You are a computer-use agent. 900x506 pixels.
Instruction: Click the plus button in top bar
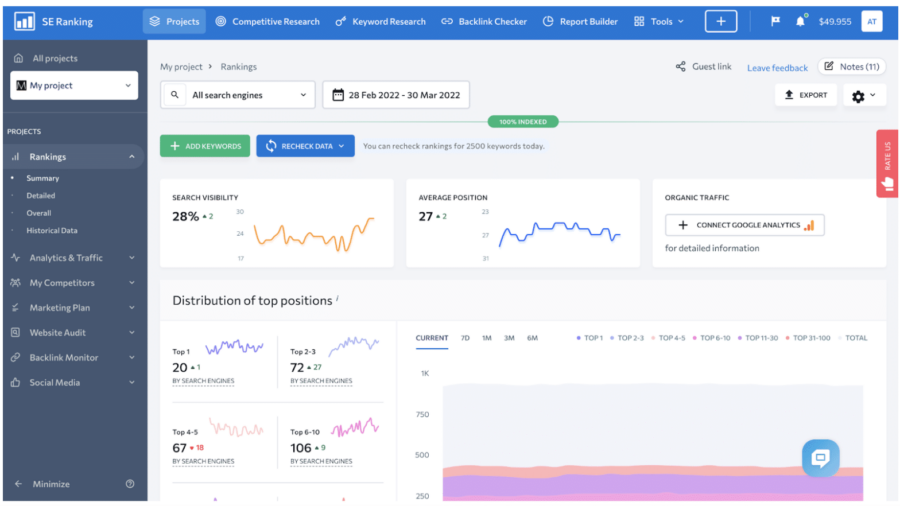[x=721, y=21]
